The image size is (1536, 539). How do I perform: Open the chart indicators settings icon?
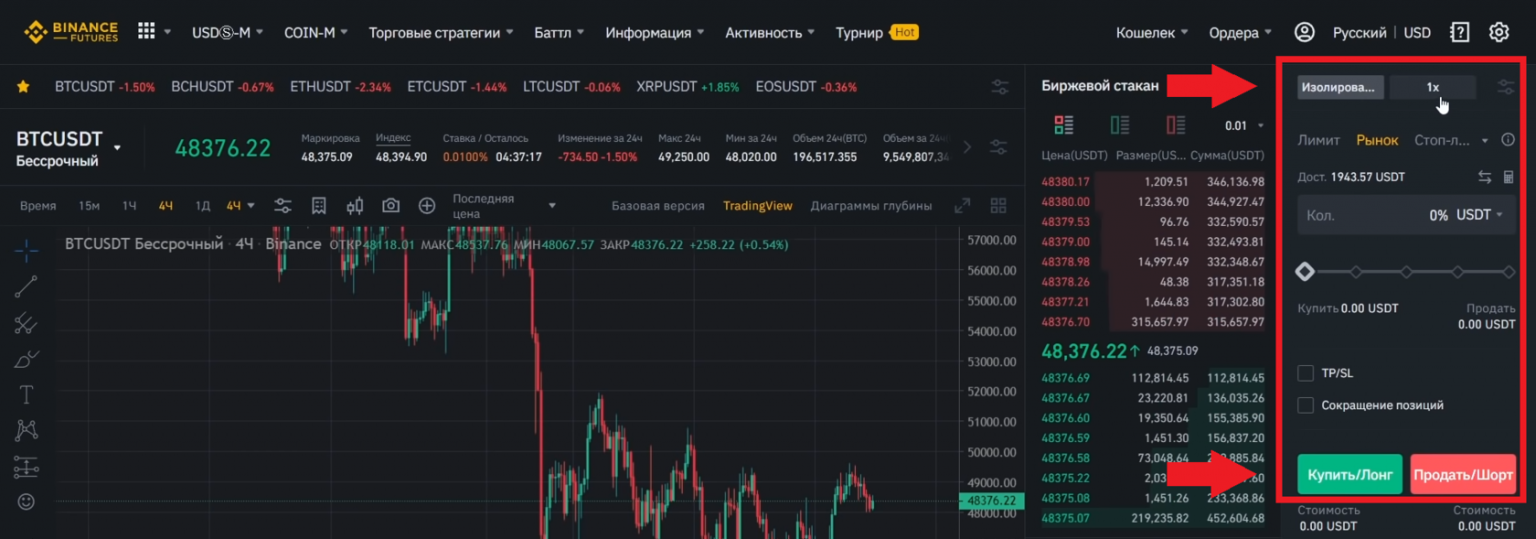(x=283, y=206)
